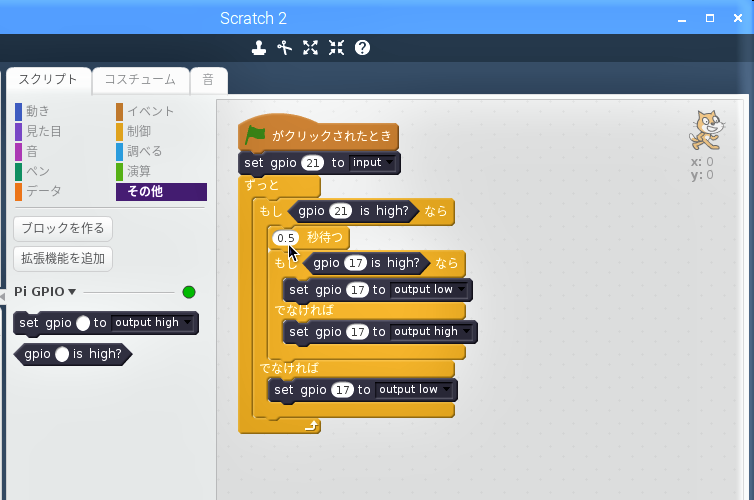Click the ブロックを作る button
This screenshot has height=500, width=754.
point(63,228)
